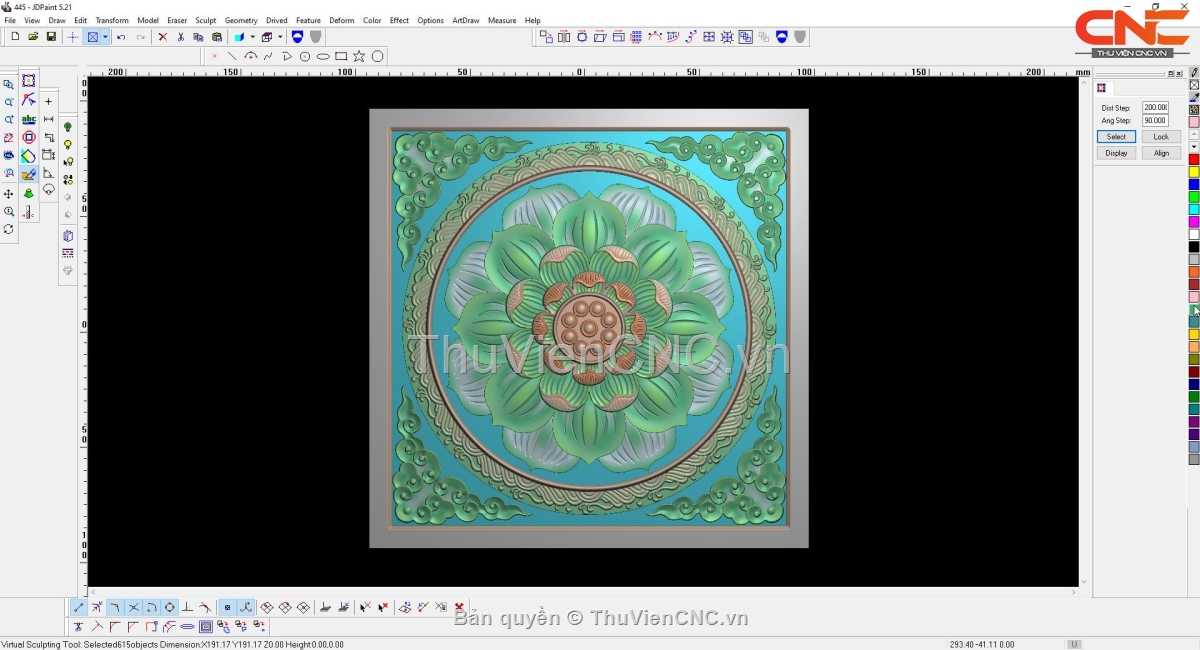This screenshot has height=650, width=1200.
Task: Click the scissors cut icon
Action: tap(180, 37)
